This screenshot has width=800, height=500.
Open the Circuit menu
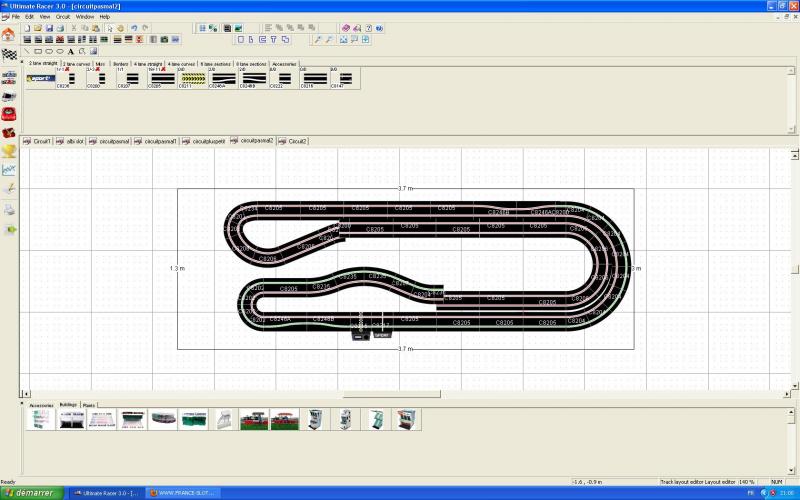click(63, 17)
